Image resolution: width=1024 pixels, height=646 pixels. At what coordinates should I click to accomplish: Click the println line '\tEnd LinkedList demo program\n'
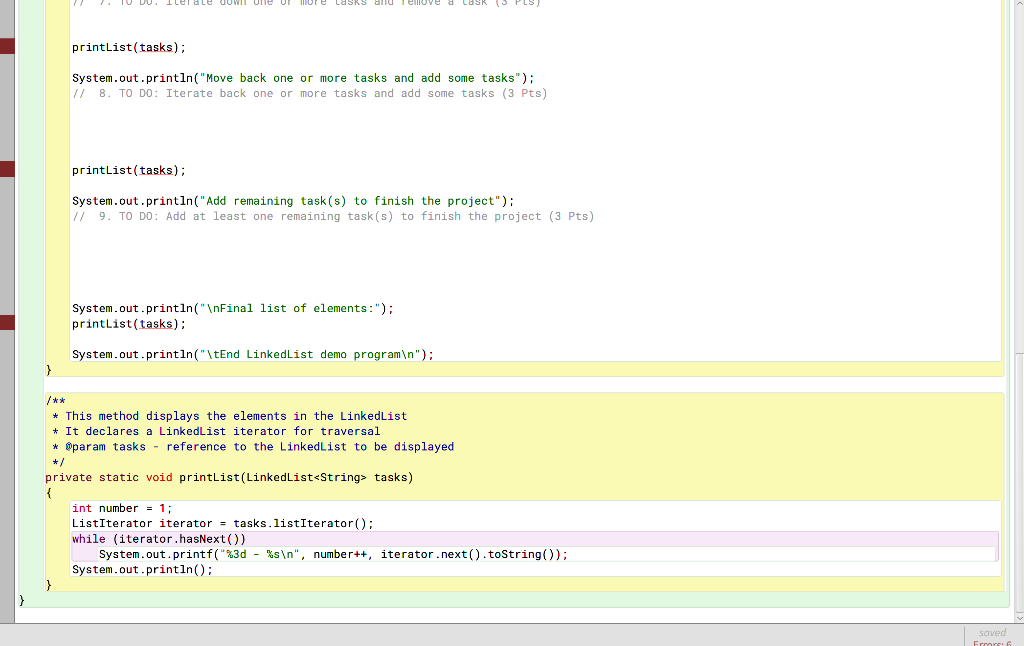click(253, 355)
